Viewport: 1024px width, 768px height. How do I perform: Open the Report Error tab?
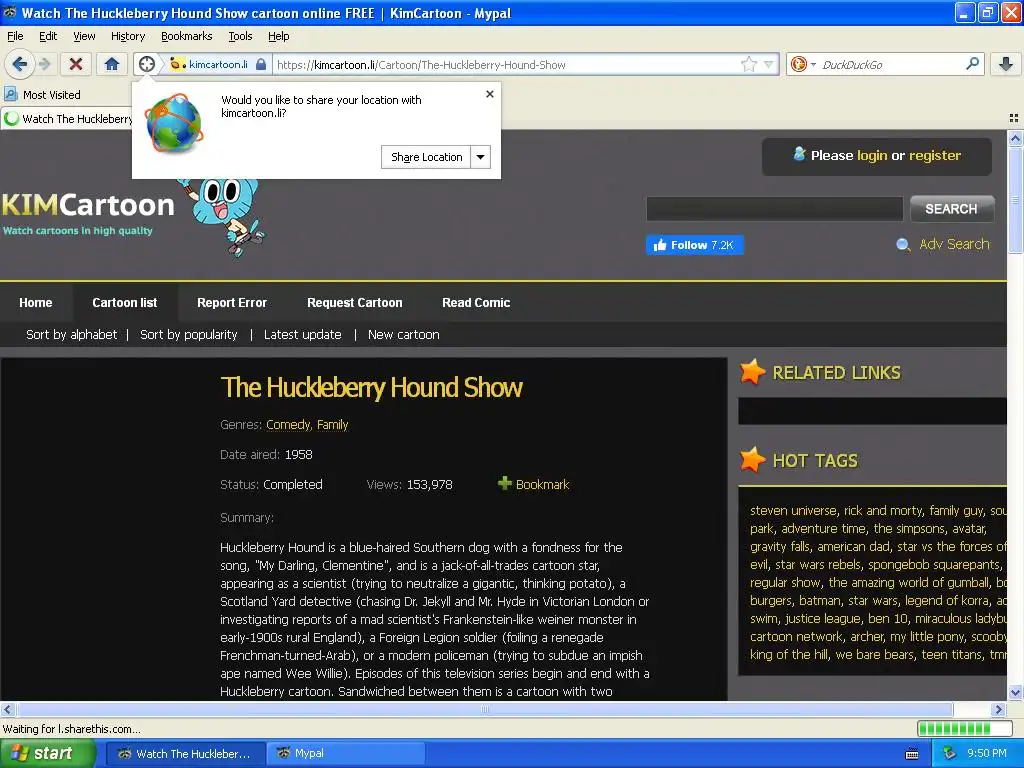[232, 303]
